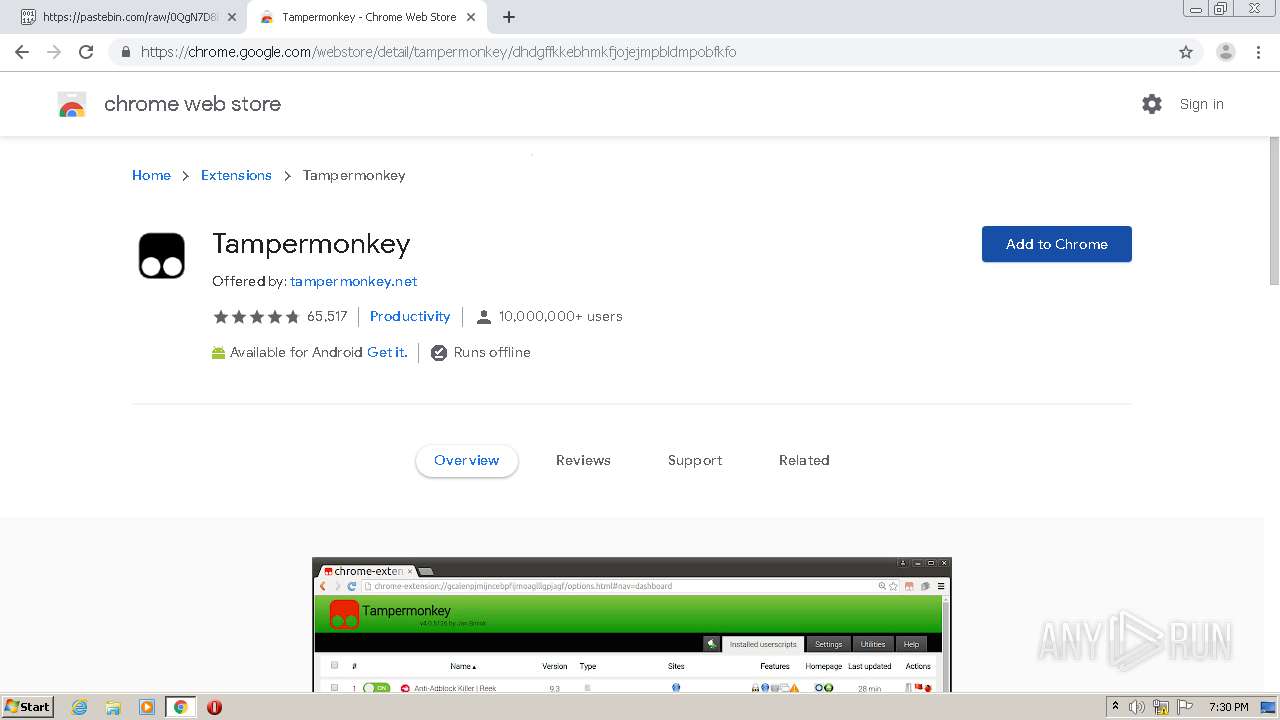This screenshot has height=720, width=1280.
Task: Click the Sign in link
Action: point(1201,104)
